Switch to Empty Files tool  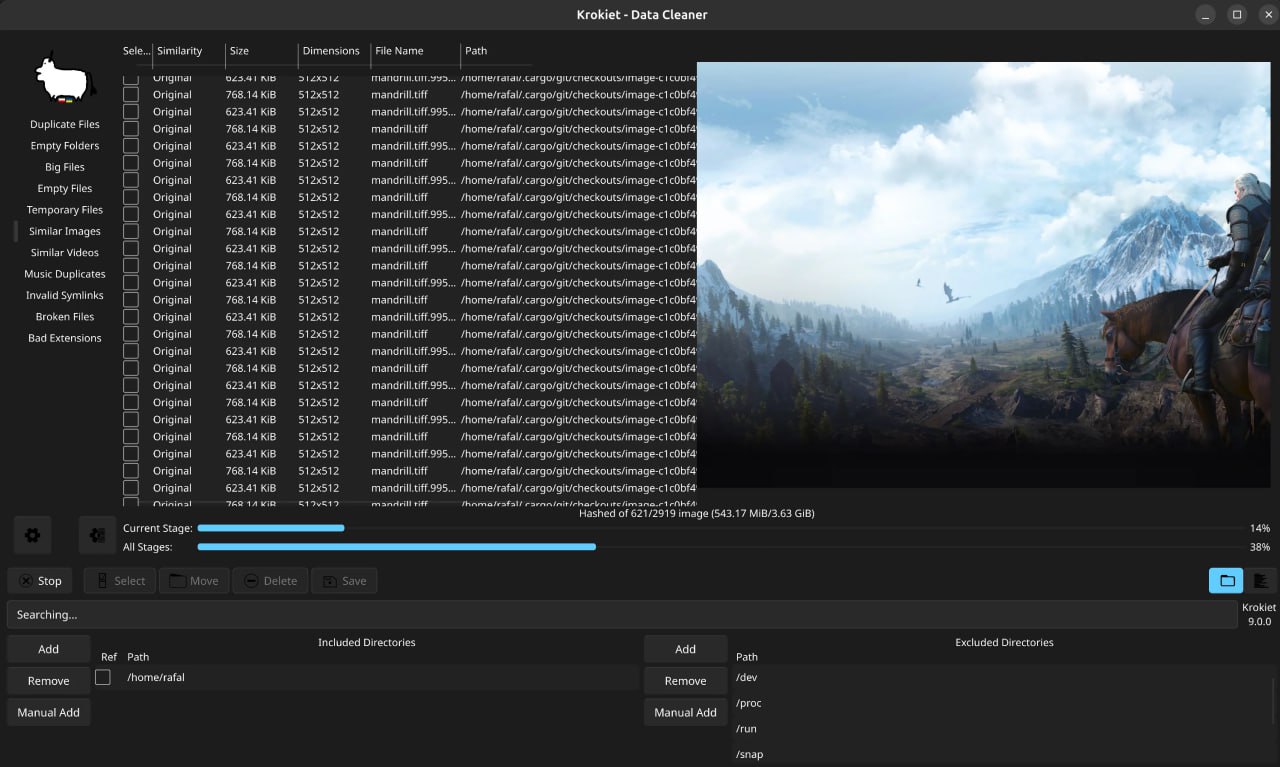coord(65,188)
